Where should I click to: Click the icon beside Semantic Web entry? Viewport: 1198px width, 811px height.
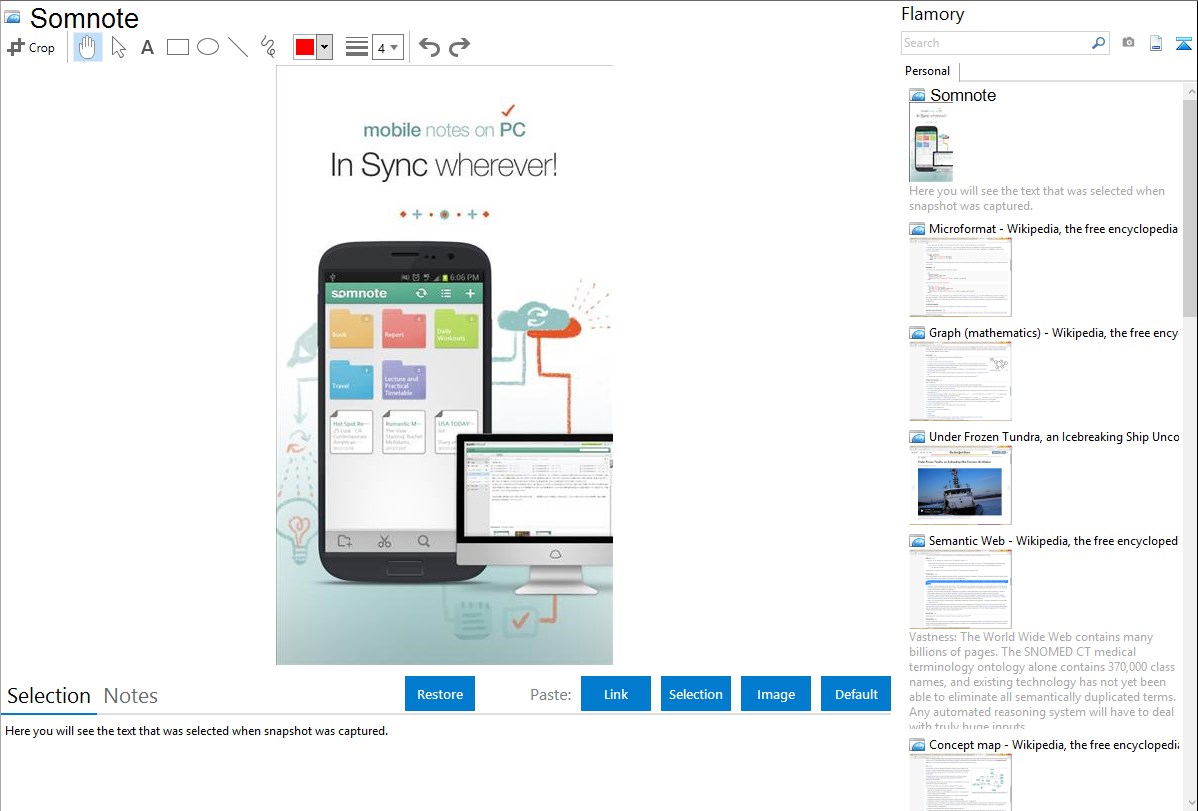918,541
